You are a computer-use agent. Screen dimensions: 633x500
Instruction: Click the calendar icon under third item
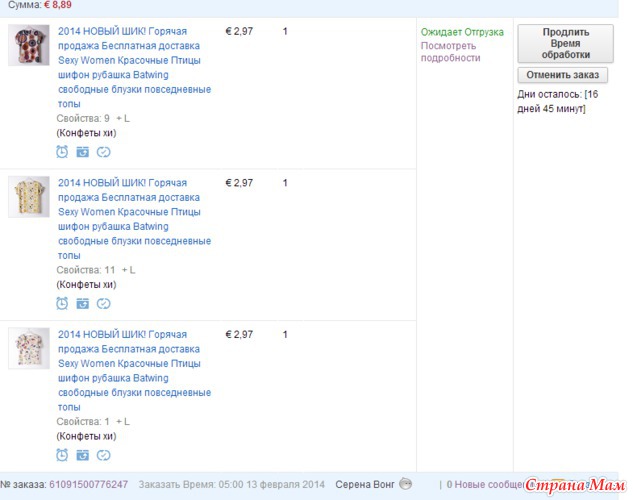coord(83,456)
